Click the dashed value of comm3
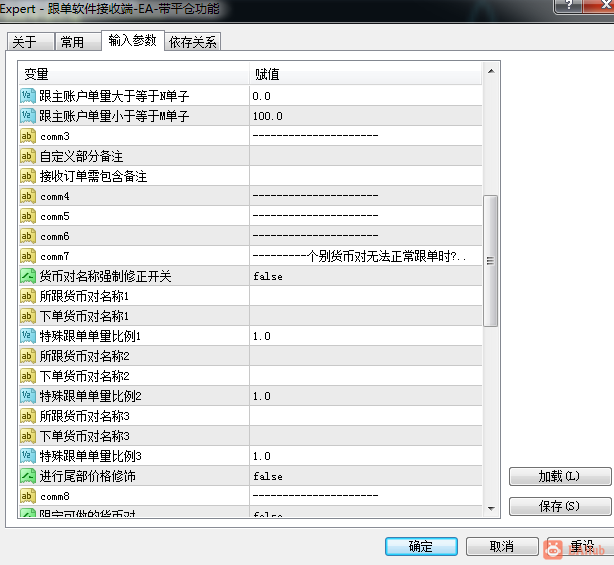This screenshot has width=614, height=565. tap(315, 136)
